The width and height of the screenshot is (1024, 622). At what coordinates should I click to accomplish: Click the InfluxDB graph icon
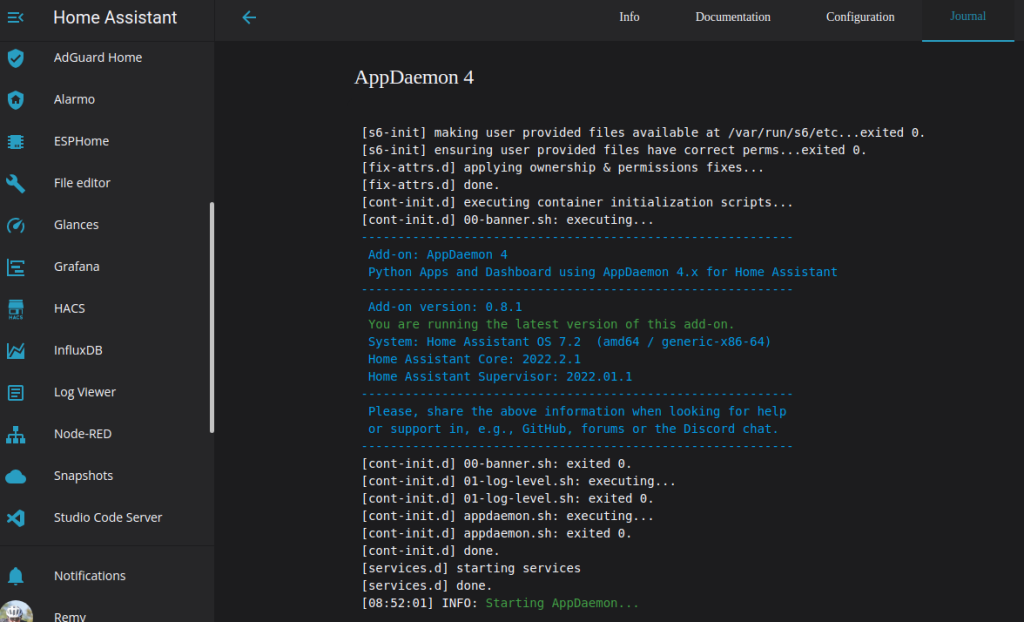(x=16, y=351)
